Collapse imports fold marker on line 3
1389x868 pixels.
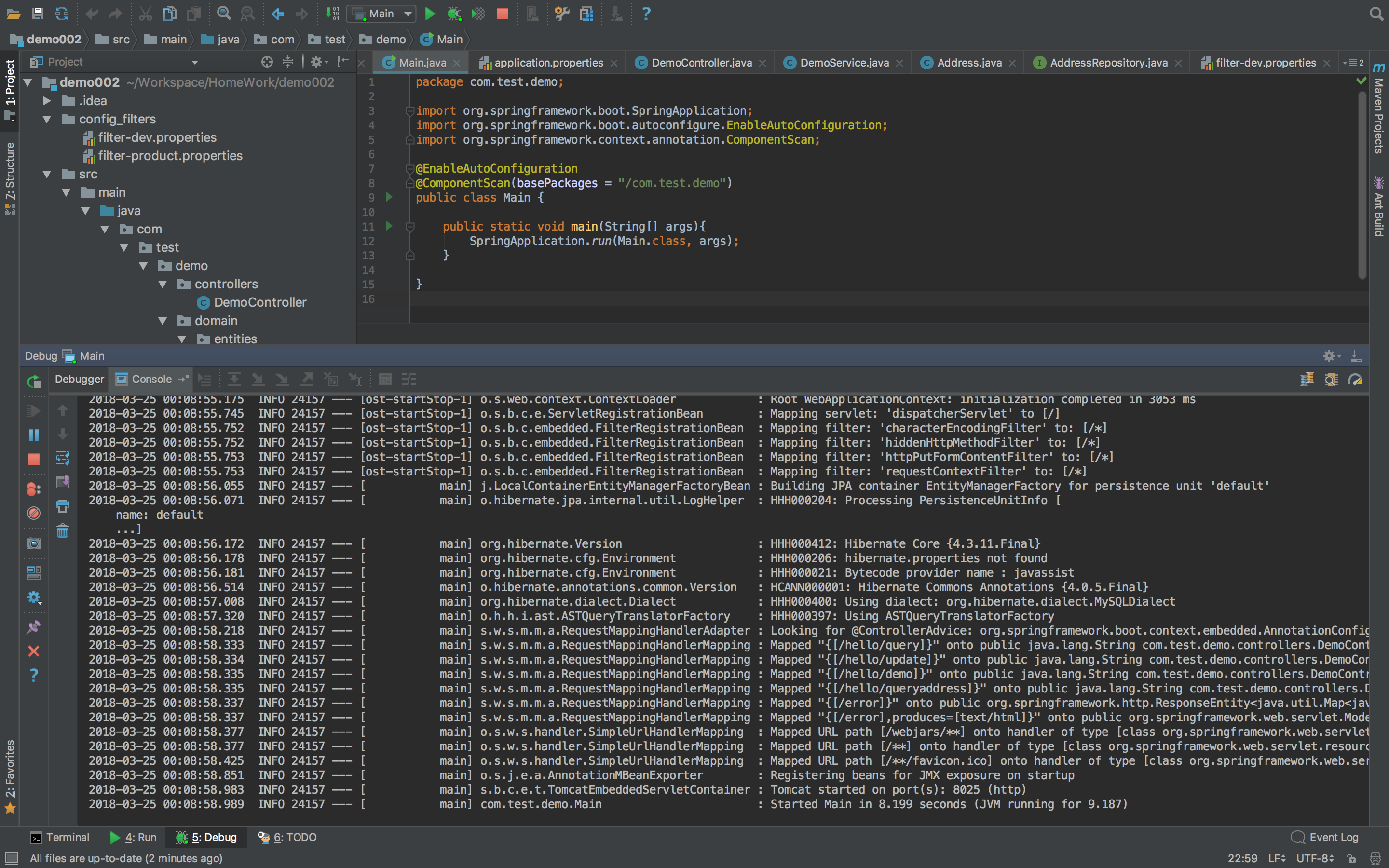[410, 111]
